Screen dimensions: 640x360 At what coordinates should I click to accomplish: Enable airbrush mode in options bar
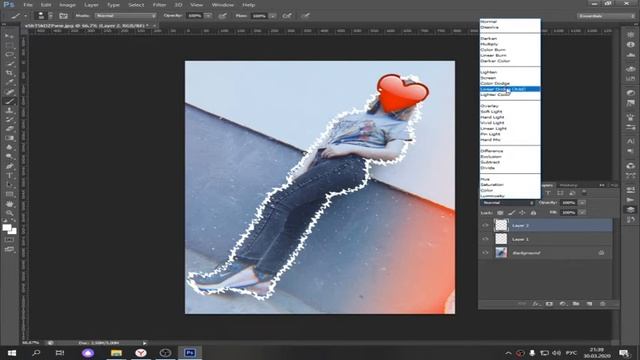click(287, 16)
